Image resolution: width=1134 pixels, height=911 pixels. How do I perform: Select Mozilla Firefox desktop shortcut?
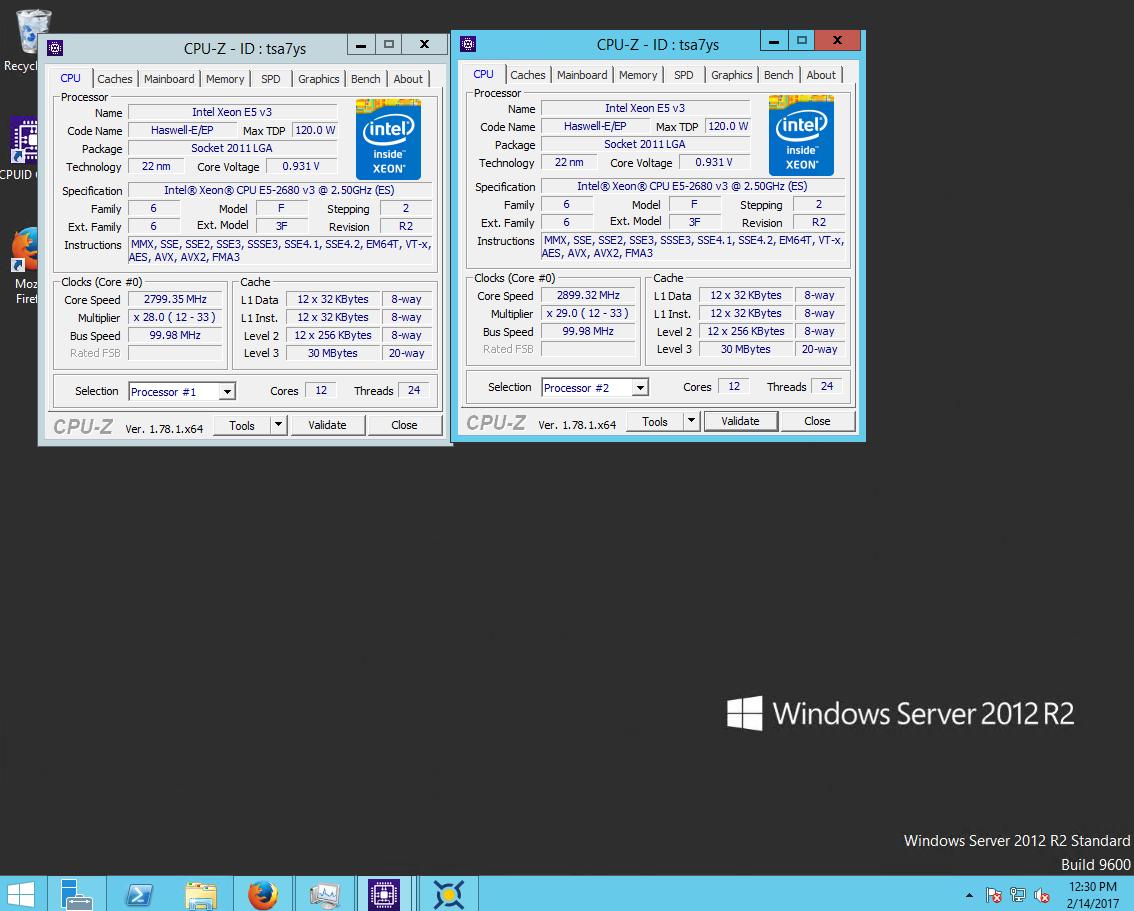(25, 265)
